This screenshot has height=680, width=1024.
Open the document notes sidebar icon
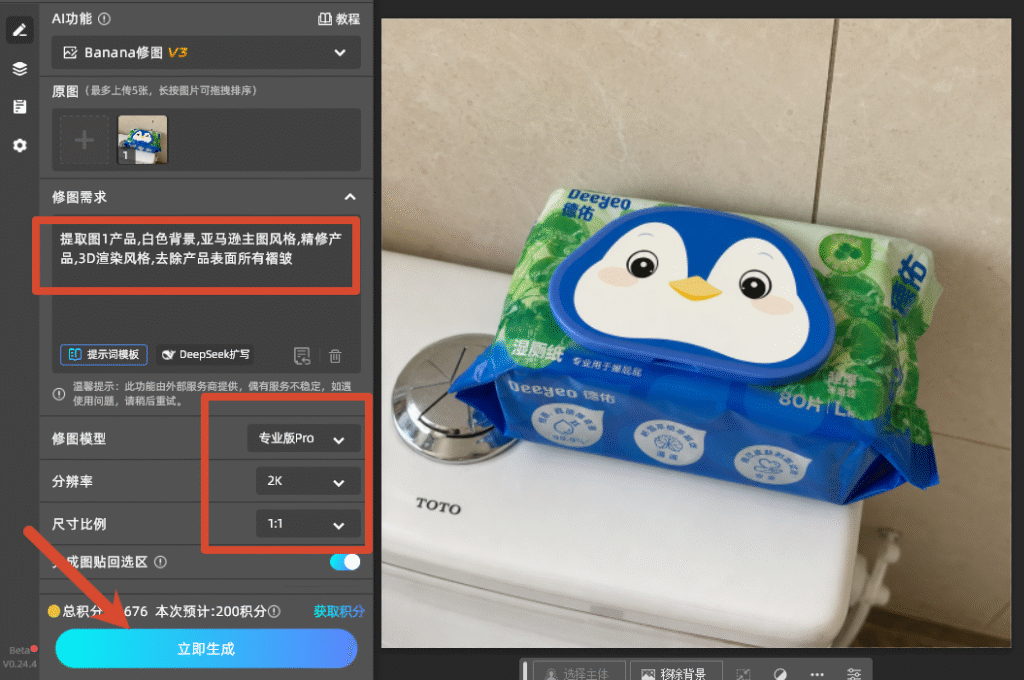[x=20, y=106]
